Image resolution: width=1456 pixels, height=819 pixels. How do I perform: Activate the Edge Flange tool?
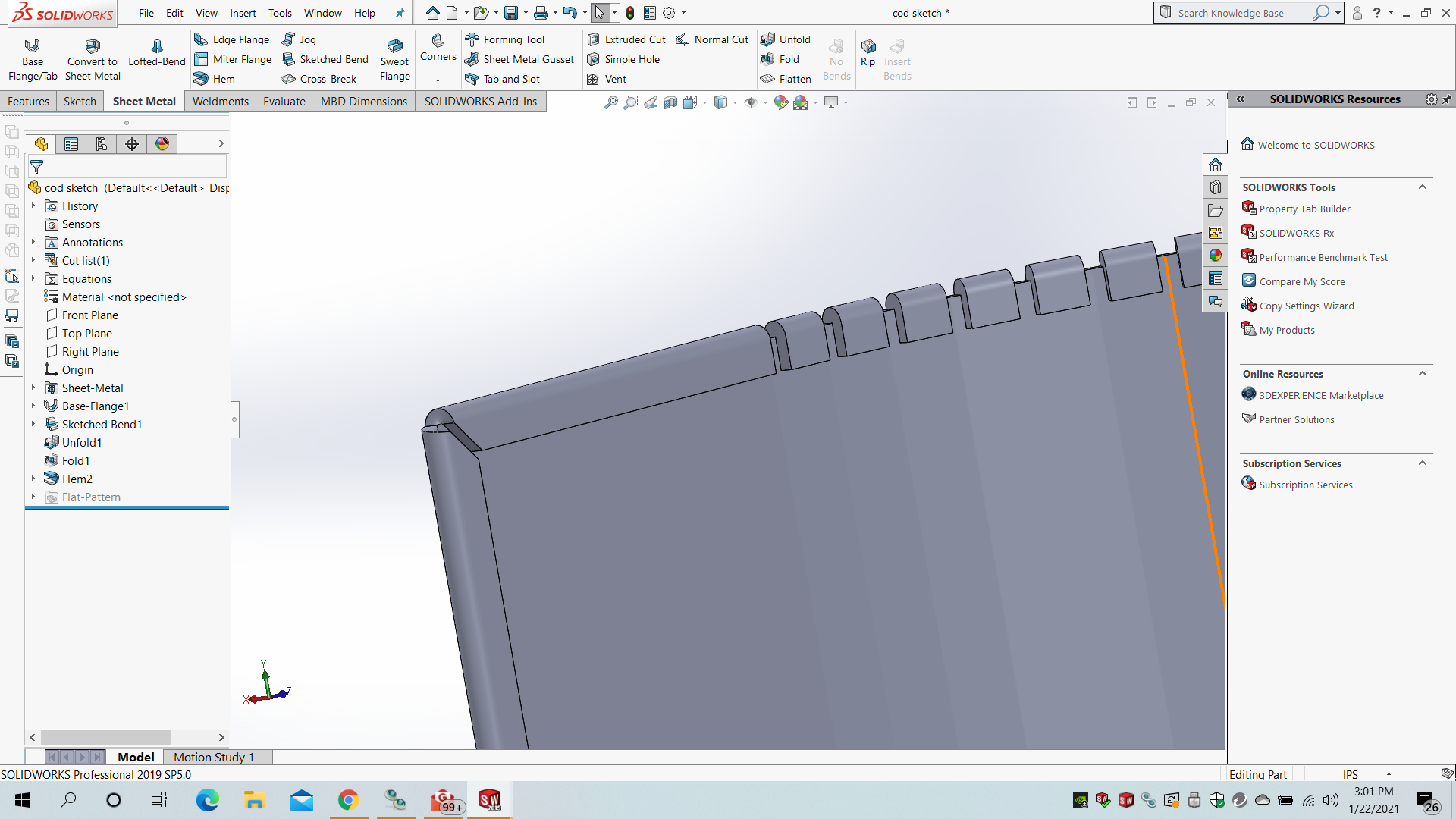232,39
